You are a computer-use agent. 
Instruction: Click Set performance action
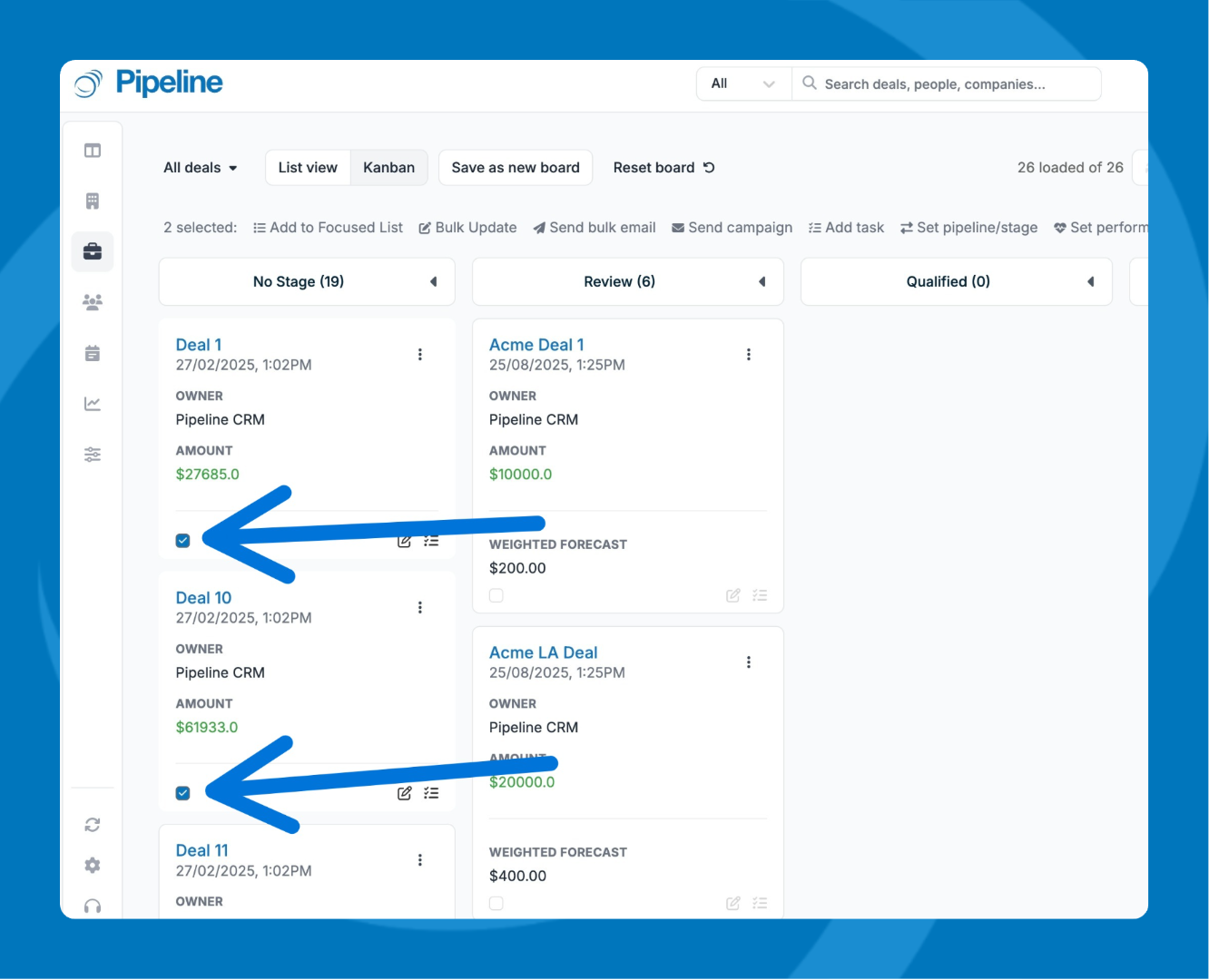coord(1100,228)
